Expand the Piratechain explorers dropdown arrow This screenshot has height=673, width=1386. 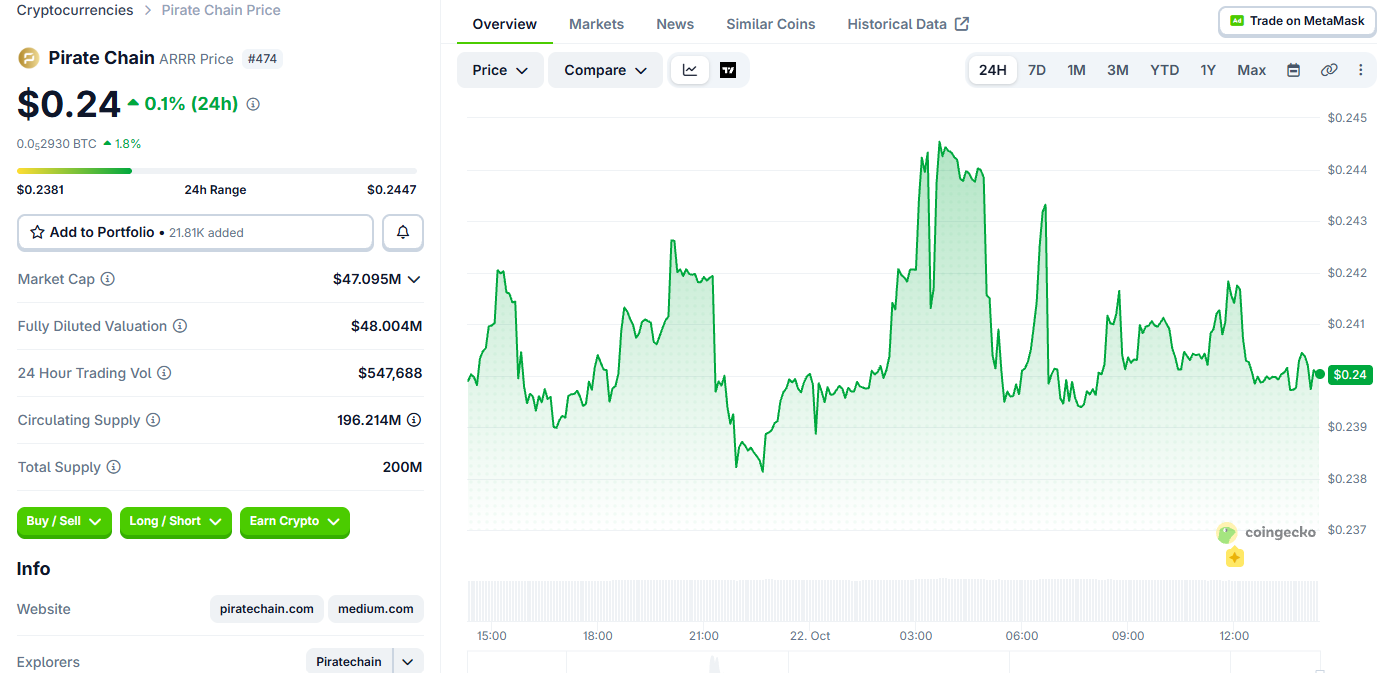point(408,662)
